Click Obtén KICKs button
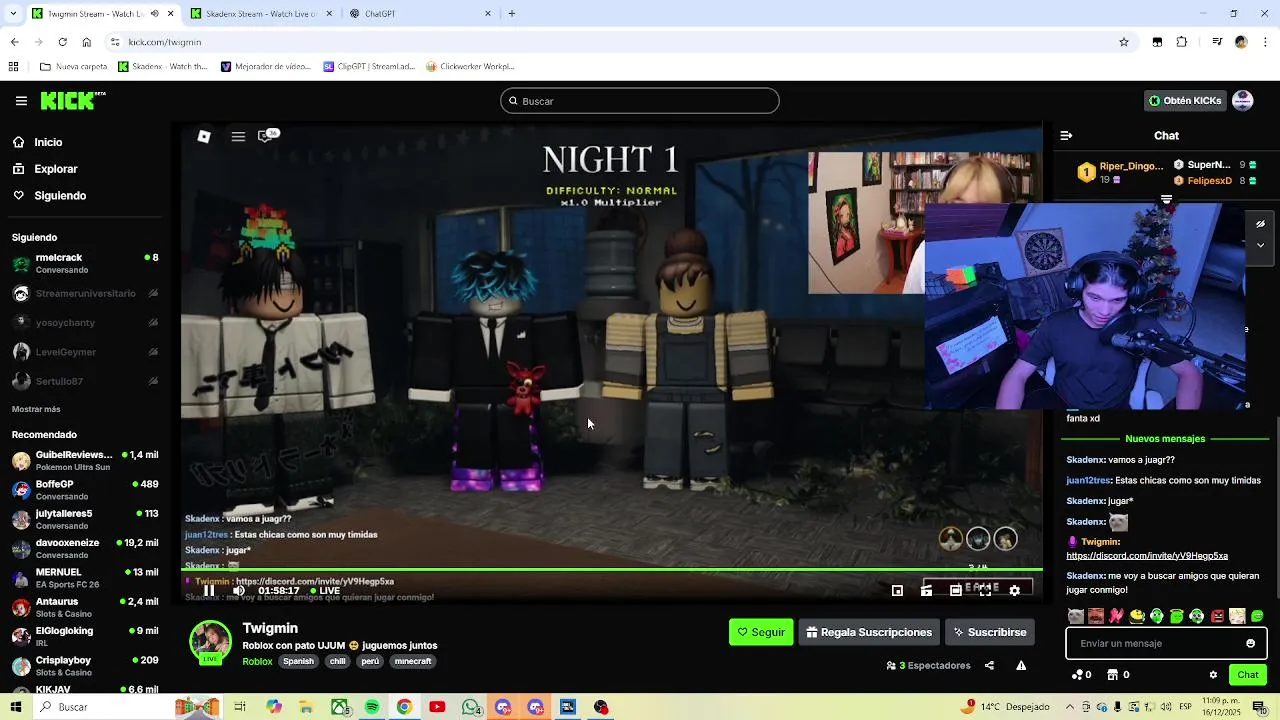 point(1185,101)
